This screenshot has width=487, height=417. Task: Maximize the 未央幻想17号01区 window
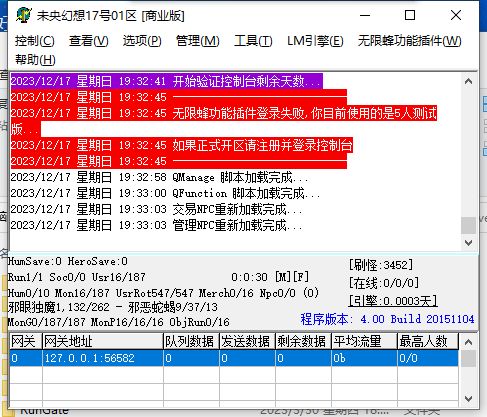point(410,15)
